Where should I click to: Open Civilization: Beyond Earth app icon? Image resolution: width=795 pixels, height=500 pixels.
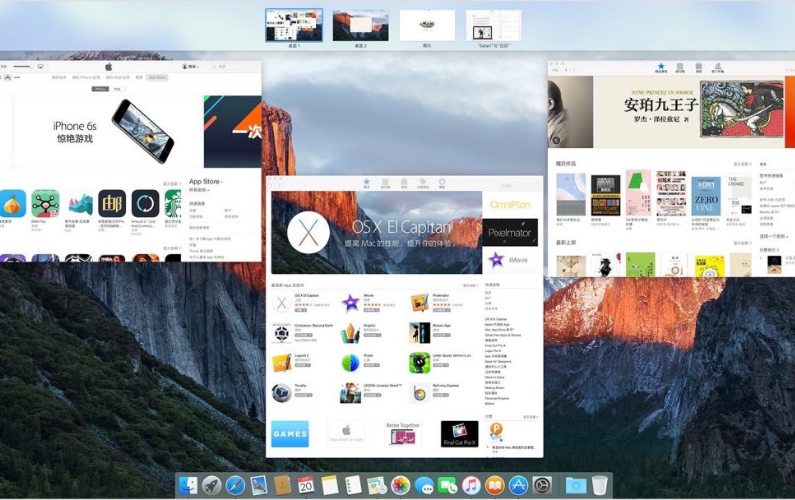281,333
